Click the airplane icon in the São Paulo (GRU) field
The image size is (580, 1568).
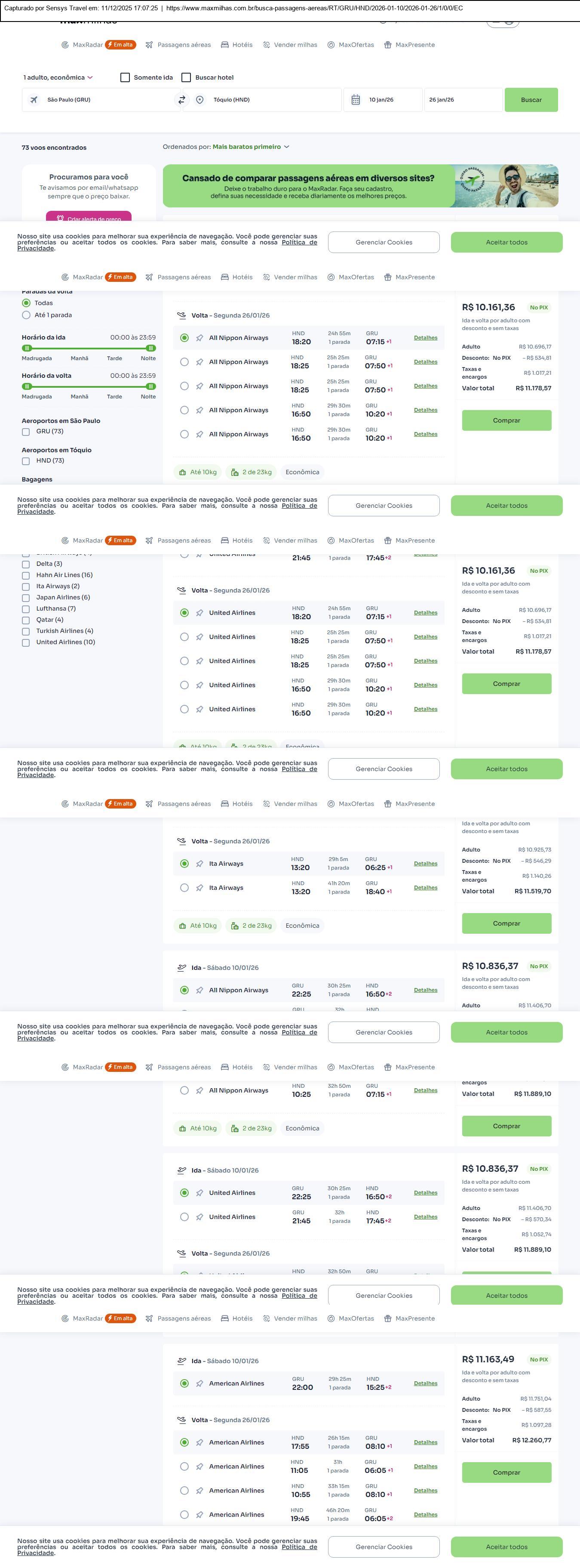34,100
